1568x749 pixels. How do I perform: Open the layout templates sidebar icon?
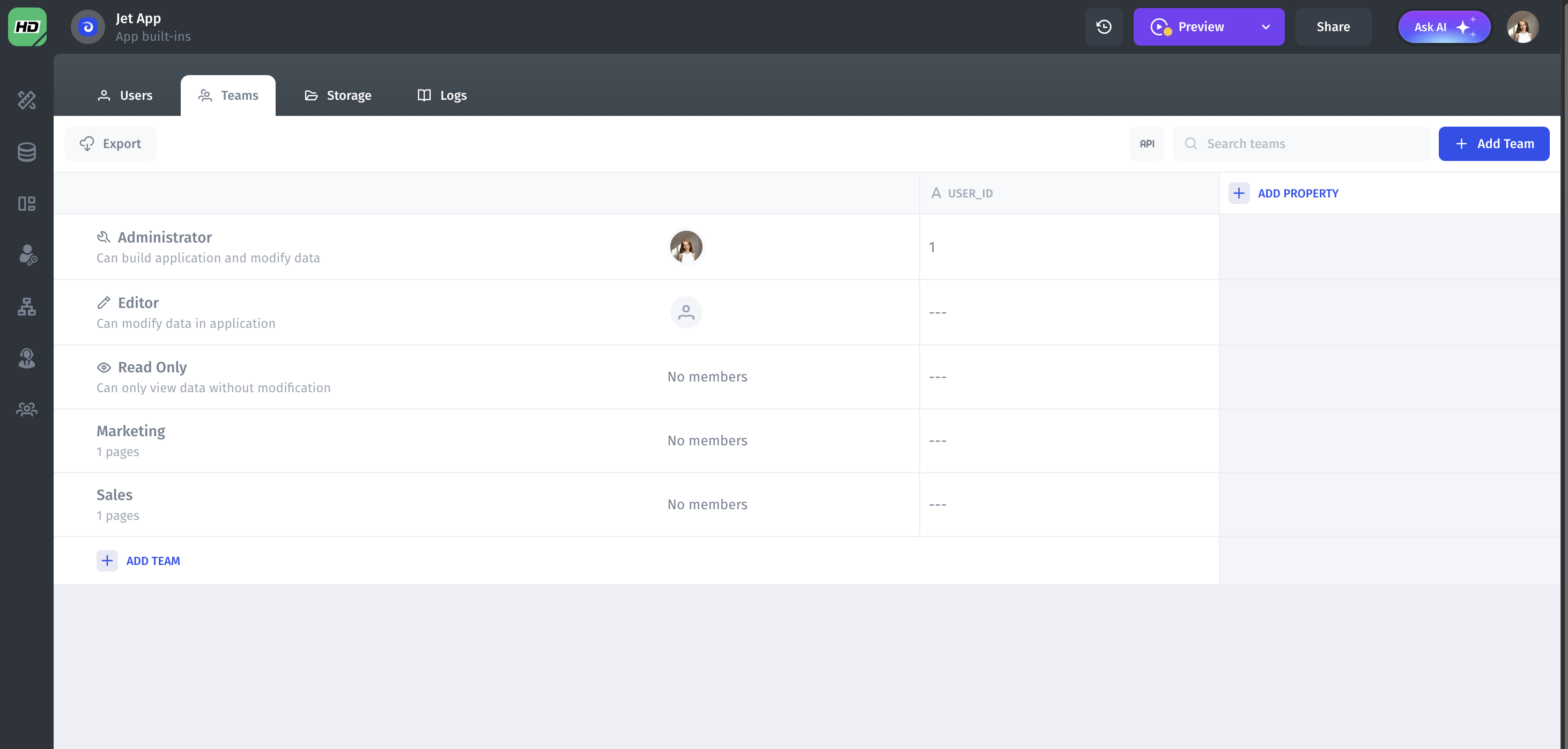27,203
